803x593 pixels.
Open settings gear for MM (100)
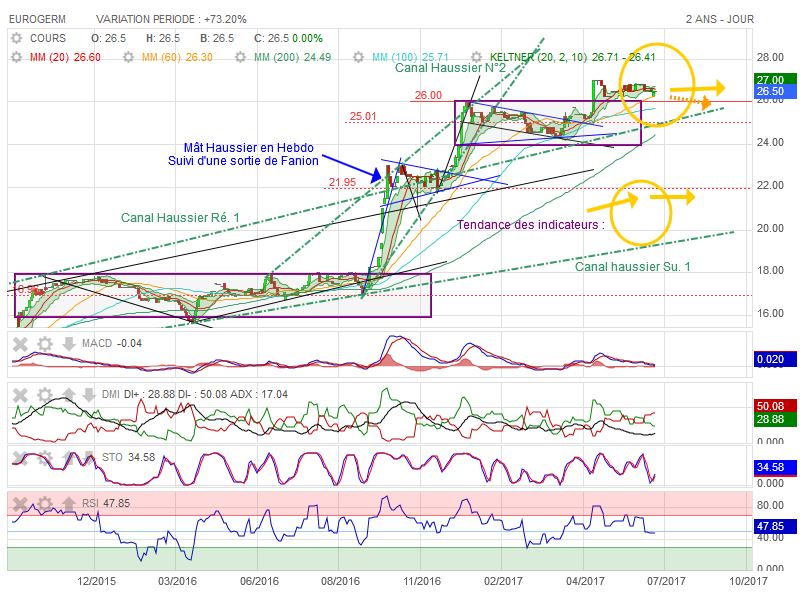point(358,57)
